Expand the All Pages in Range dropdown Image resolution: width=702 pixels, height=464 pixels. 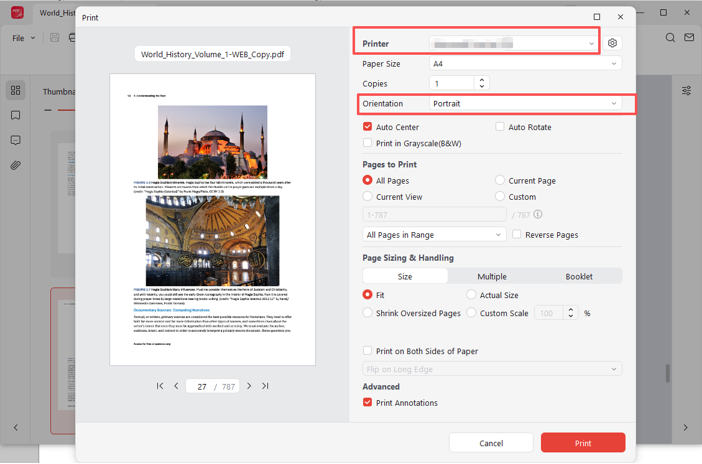click(434, 235)
